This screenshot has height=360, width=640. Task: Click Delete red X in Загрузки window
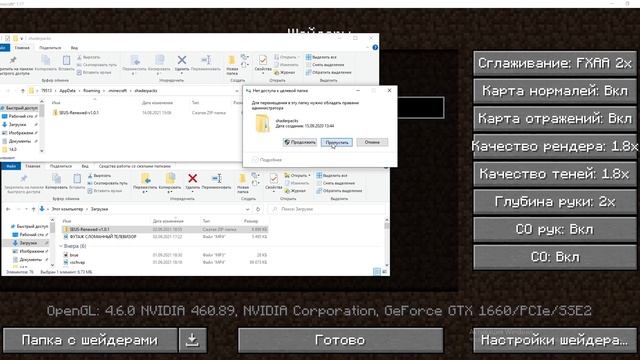(193, 178)
